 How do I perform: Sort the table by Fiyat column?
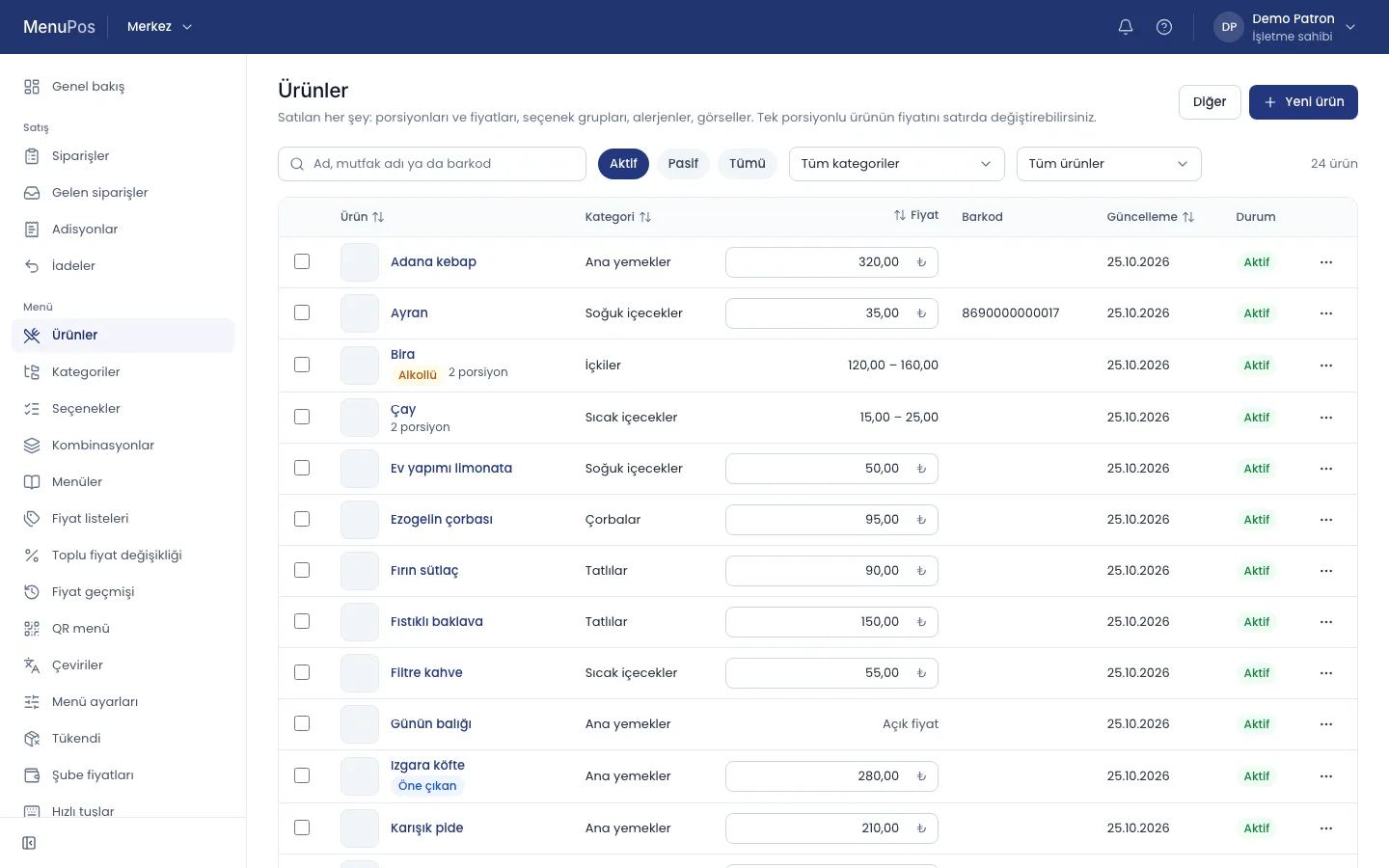coord(916,215)
